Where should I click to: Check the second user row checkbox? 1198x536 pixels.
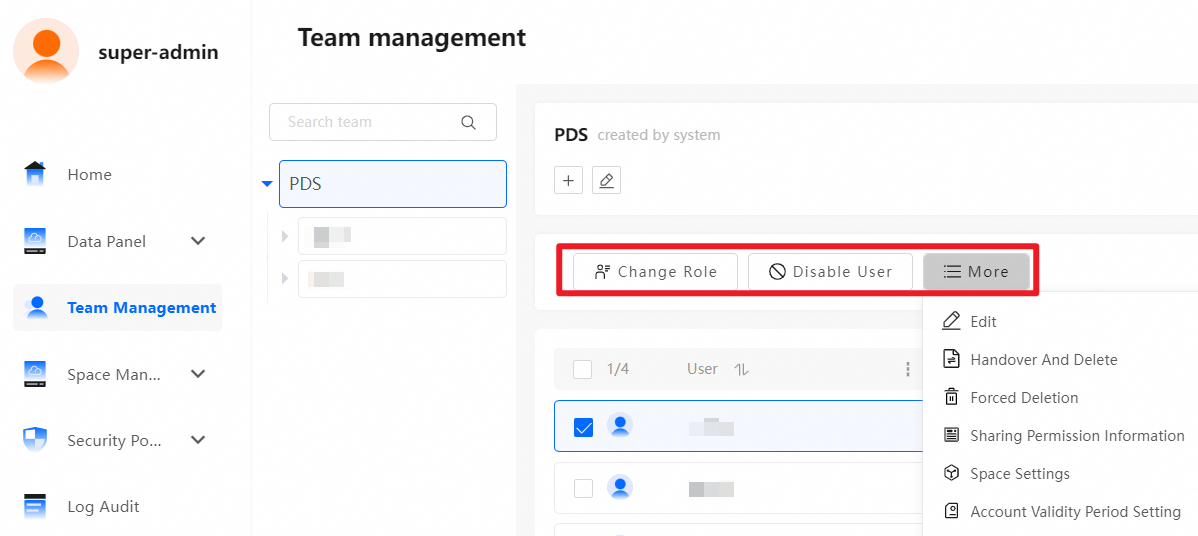pos(583,488)
